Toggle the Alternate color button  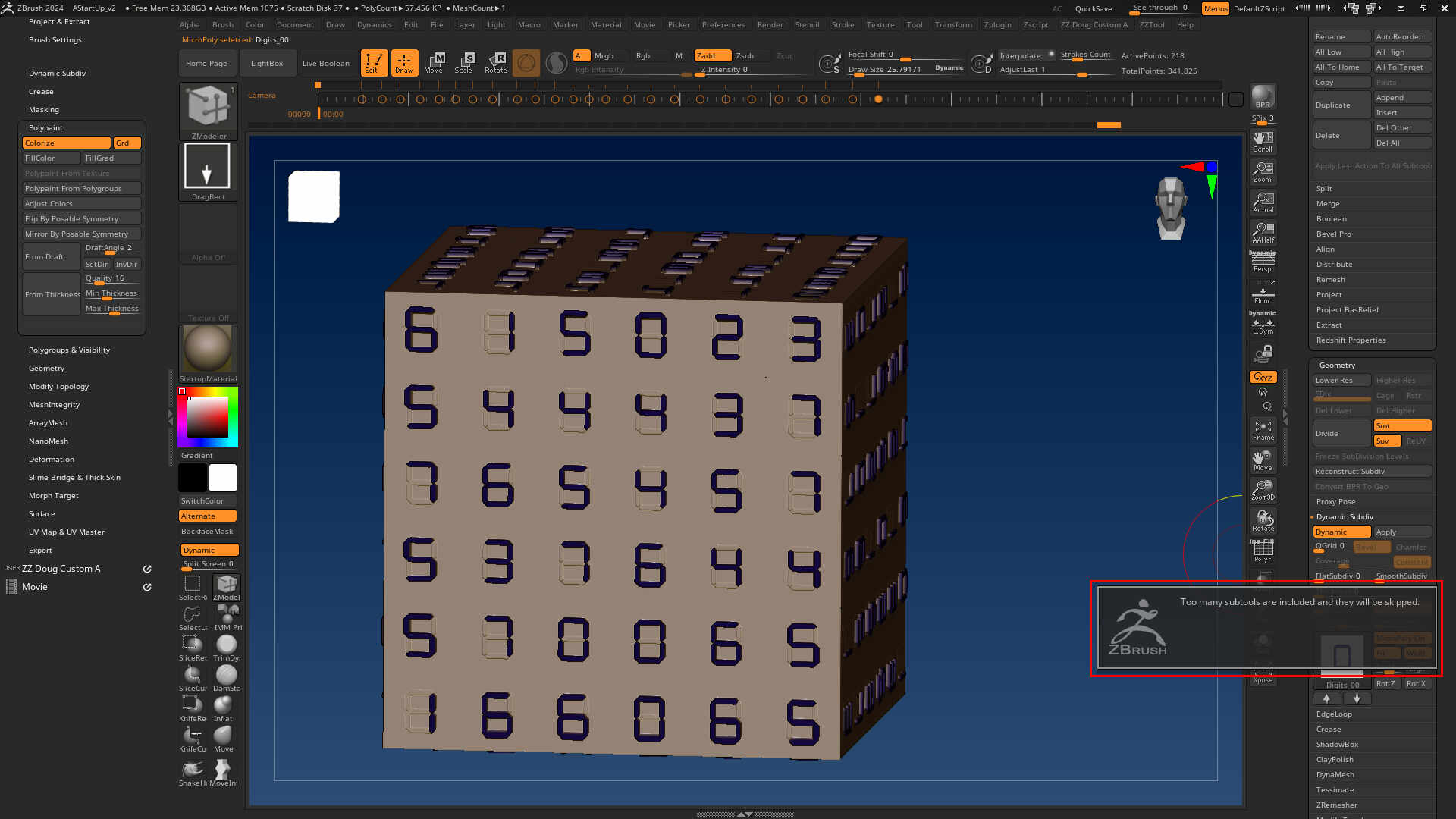208,516
